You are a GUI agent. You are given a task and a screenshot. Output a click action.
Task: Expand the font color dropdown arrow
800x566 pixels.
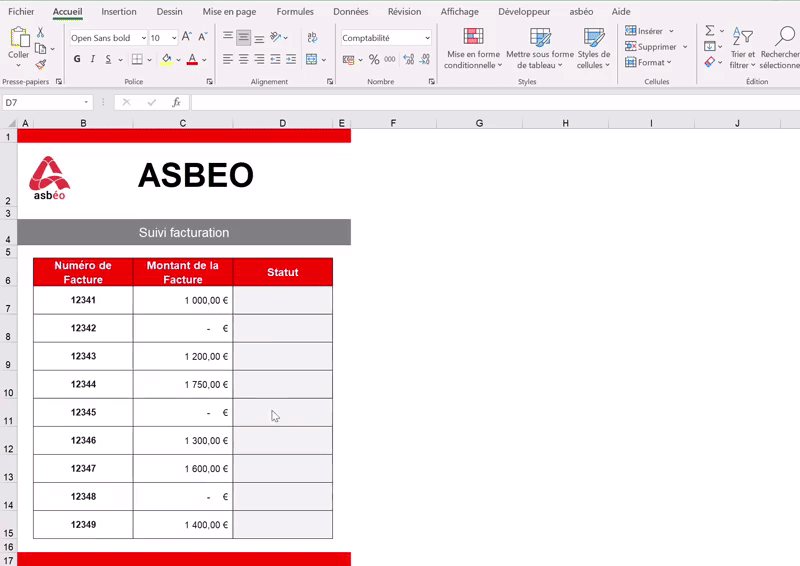204,60
